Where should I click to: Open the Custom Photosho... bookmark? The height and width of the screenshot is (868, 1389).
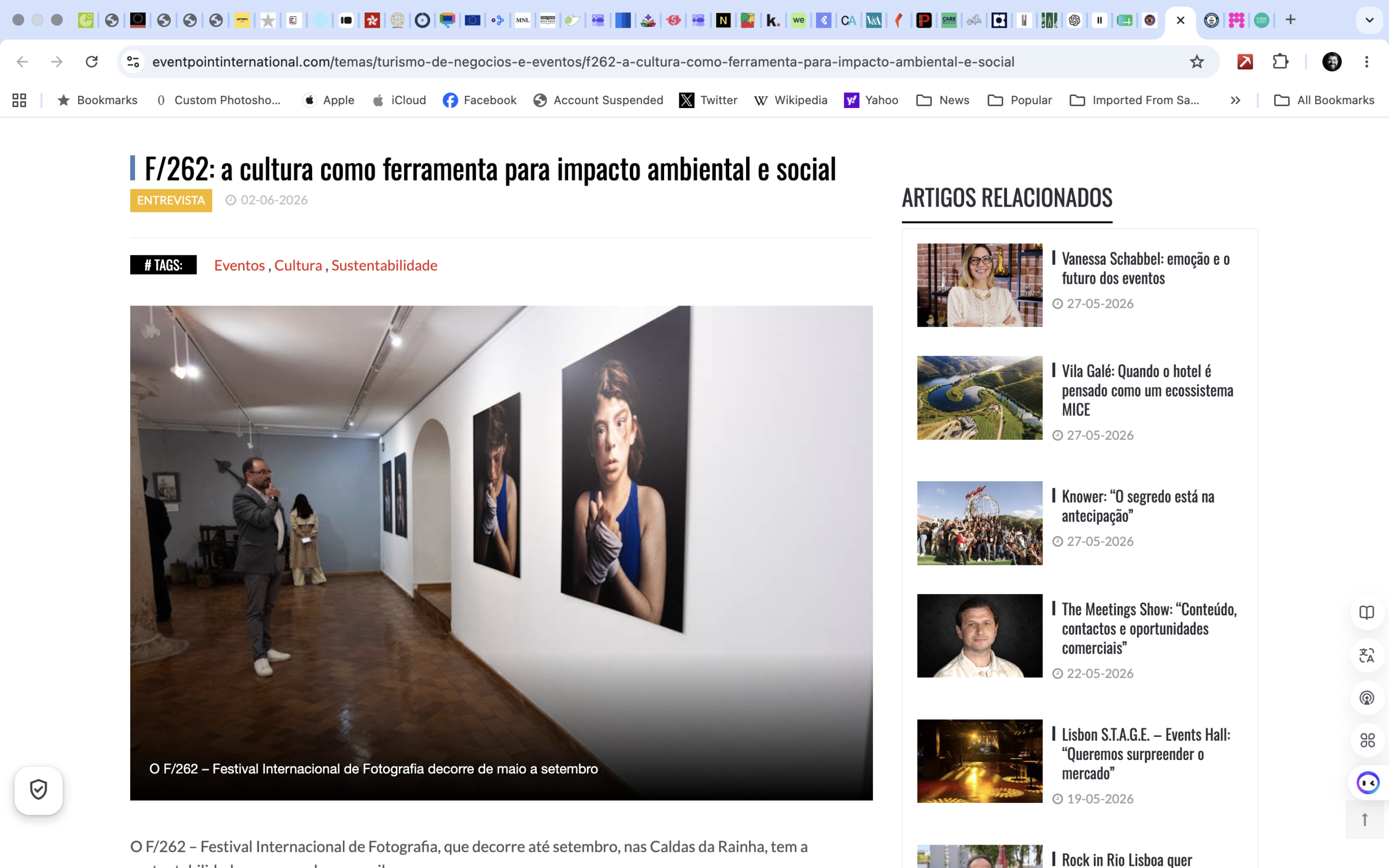click(219, 100)
